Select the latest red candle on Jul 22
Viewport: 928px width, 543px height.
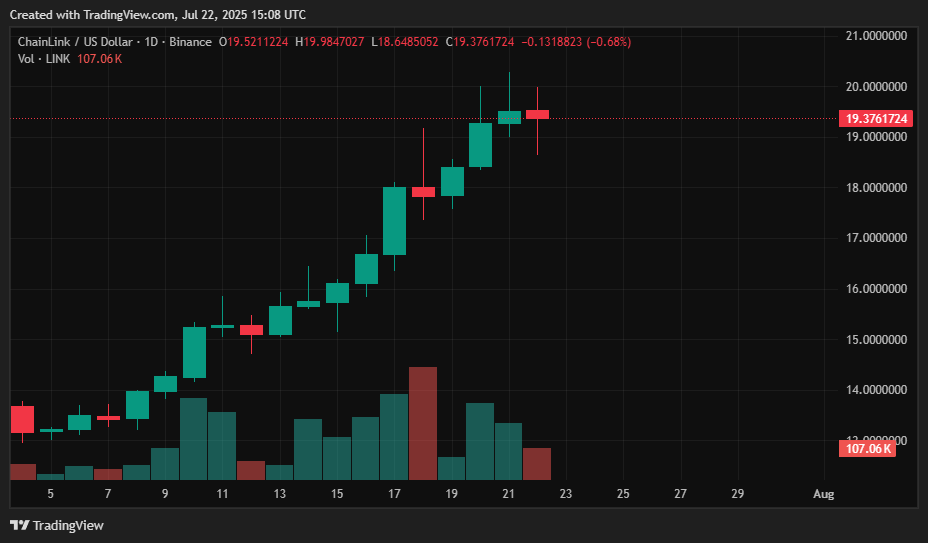tap(538, 114)
